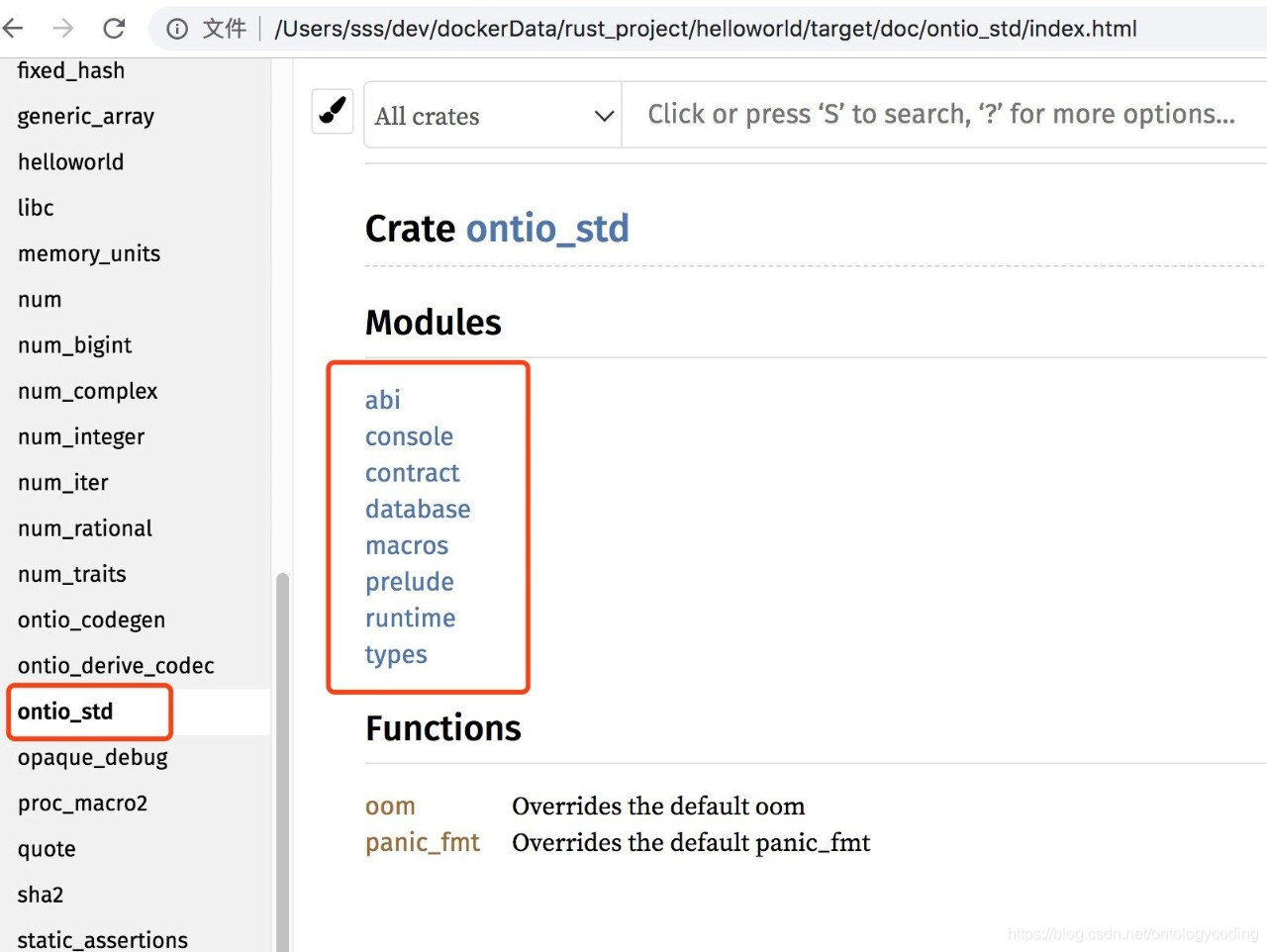Image resolution: width=1267 pixels, height=952 pixels.
Task: Click the browser back arrow
Action: click(12, 28)
